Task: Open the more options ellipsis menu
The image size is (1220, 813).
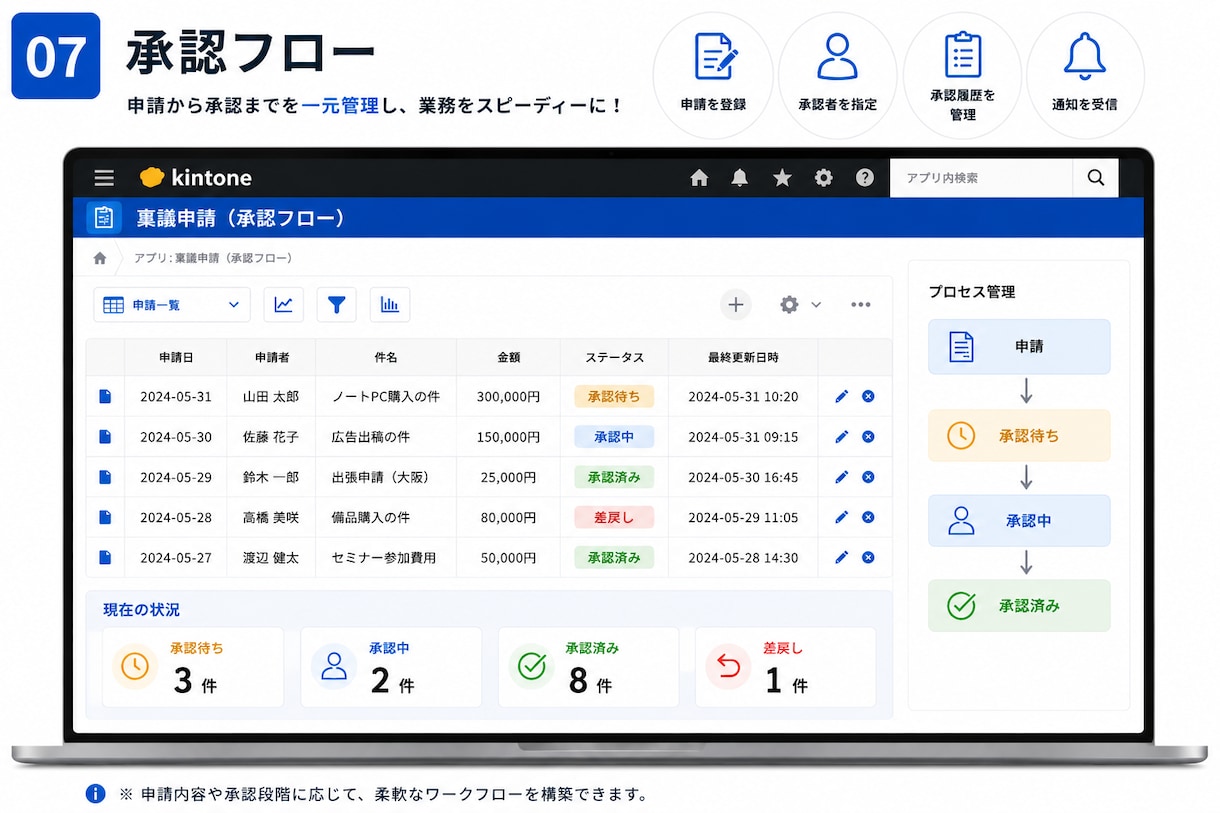Action: click(861, 305)
